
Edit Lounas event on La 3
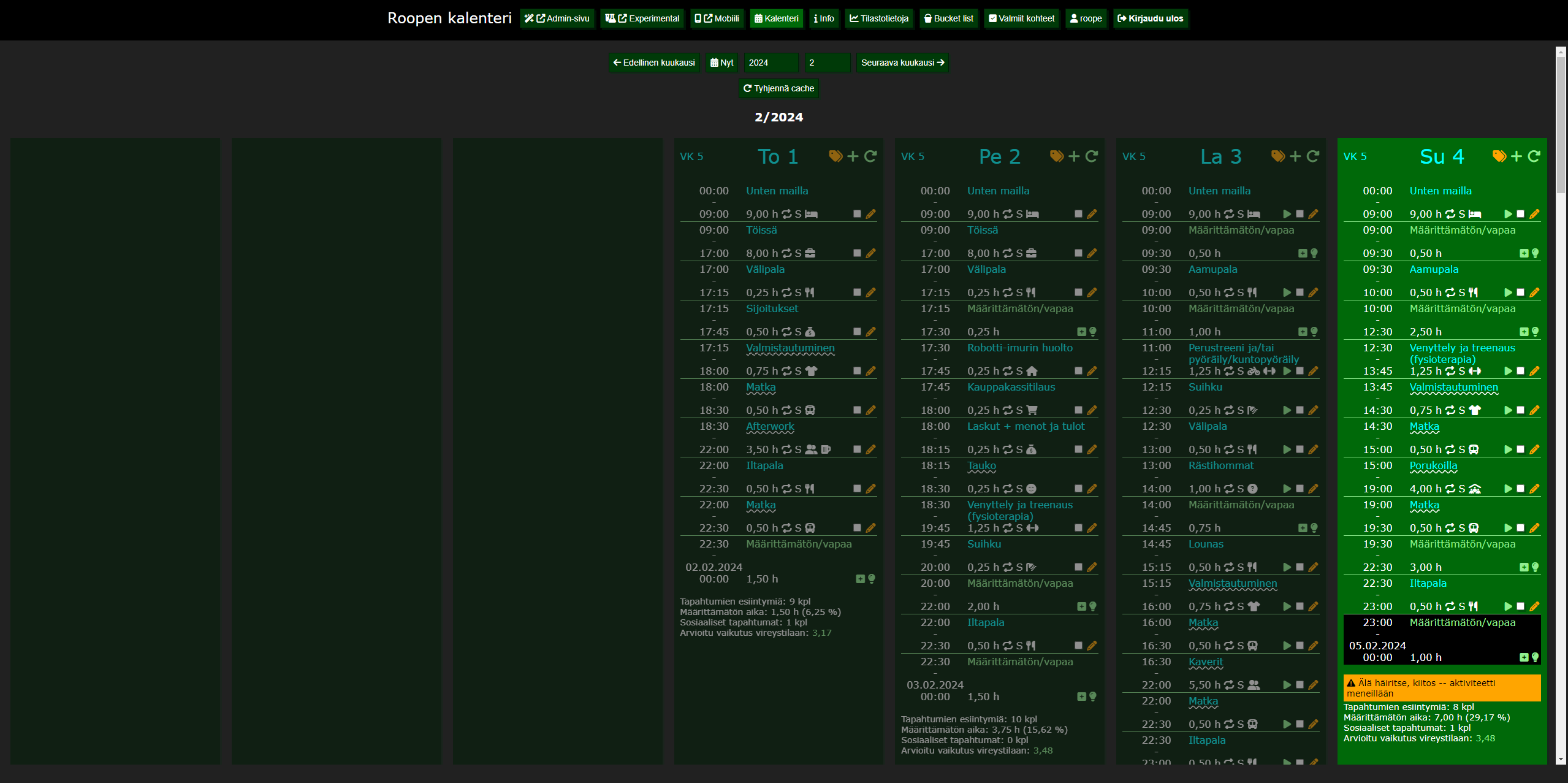(x=1314, y=567)
